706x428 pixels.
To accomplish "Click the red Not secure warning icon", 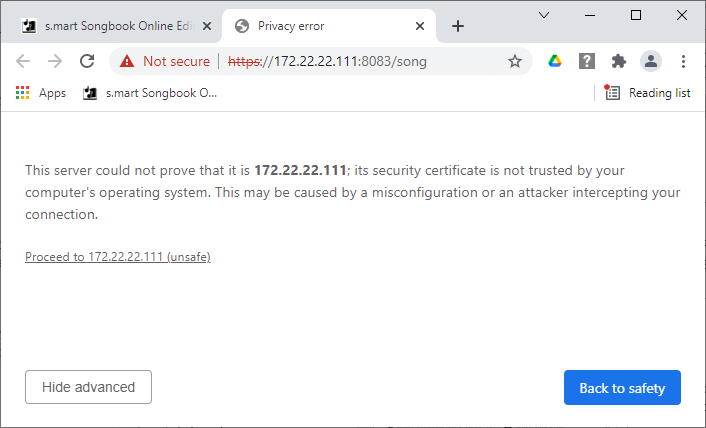I will point(127,61).
